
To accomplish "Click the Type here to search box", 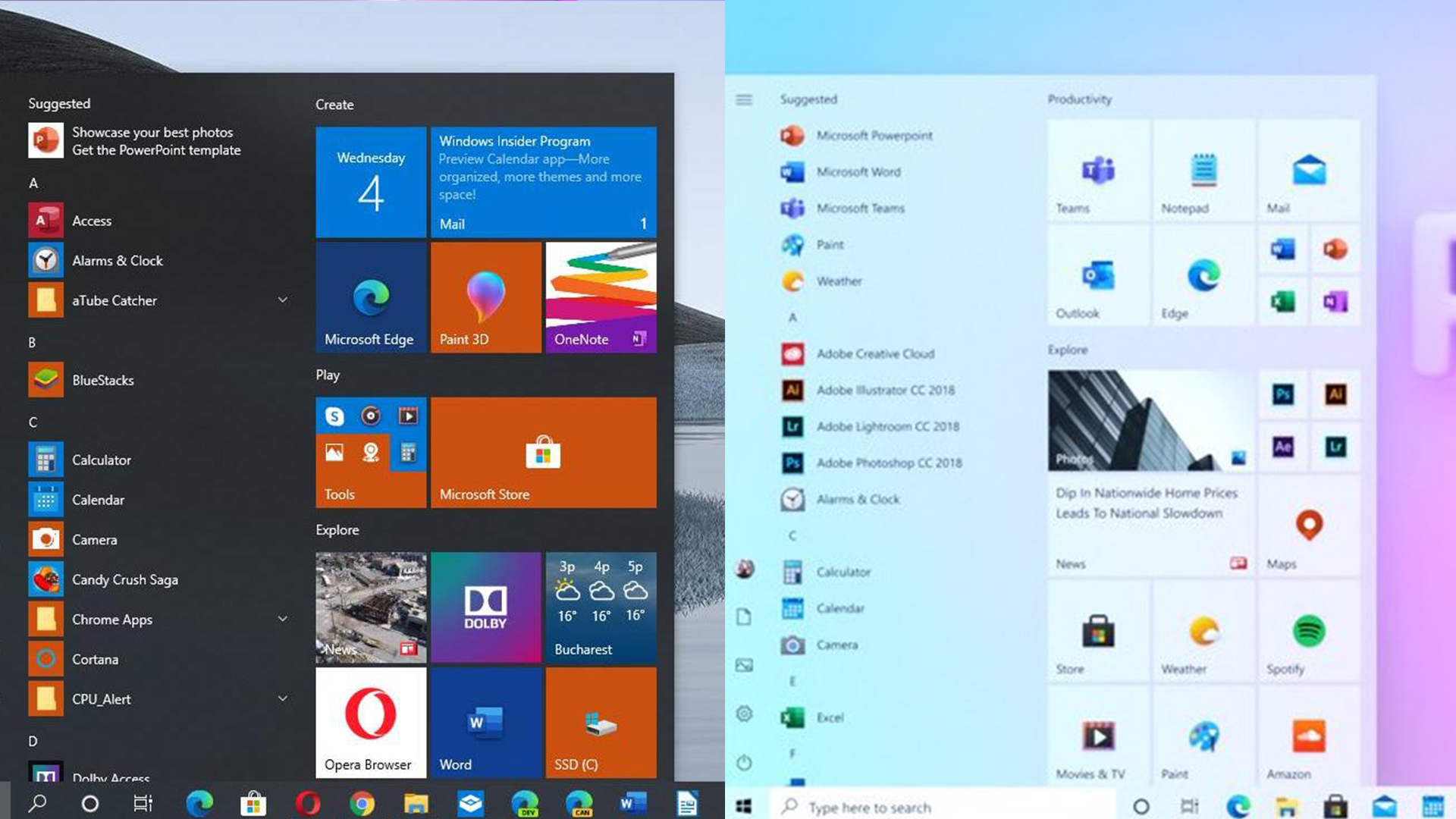I will coord(943,807).
